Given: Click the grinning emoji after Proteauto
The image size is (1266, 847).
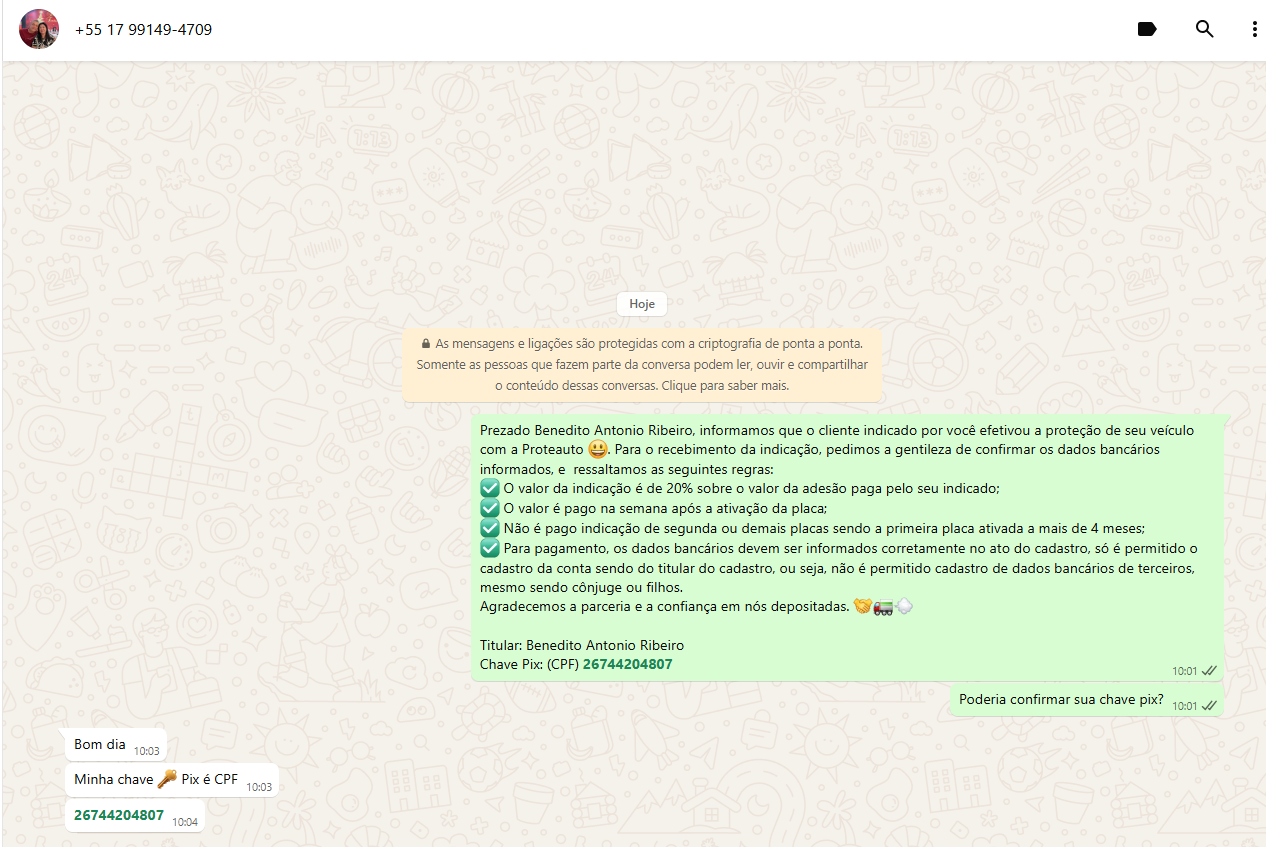Looking at the screenshot, I should pyautogui.click(x=597, y=449).
